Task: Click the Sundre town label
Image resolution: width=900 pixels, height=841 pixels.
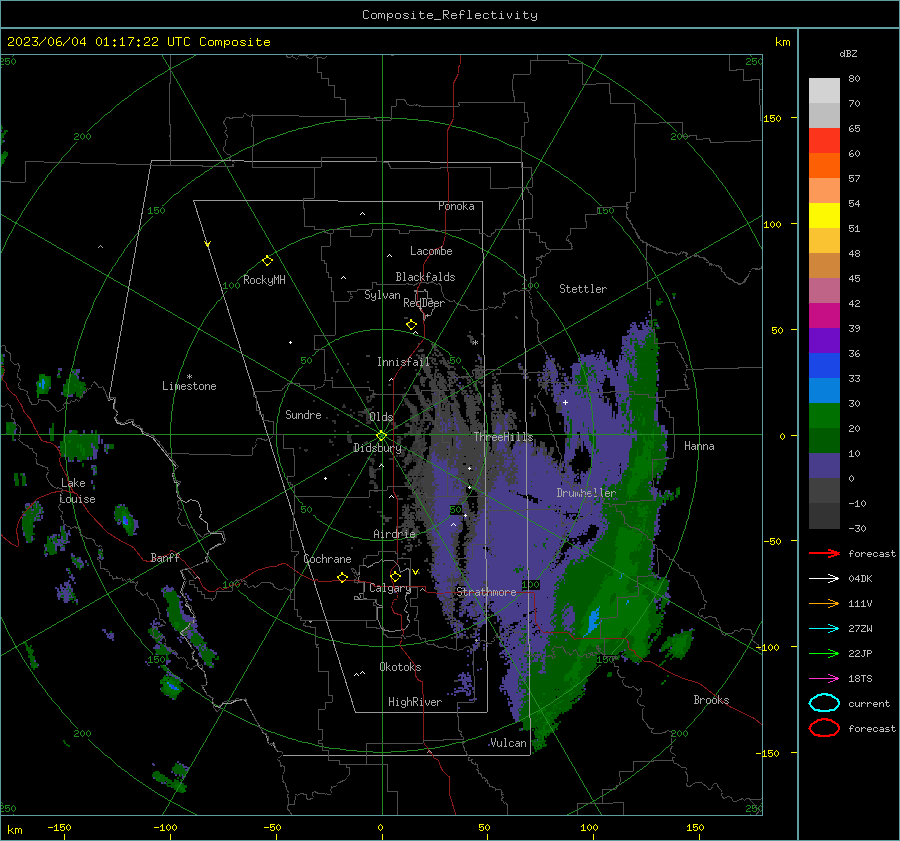Action: pos(303,414)
